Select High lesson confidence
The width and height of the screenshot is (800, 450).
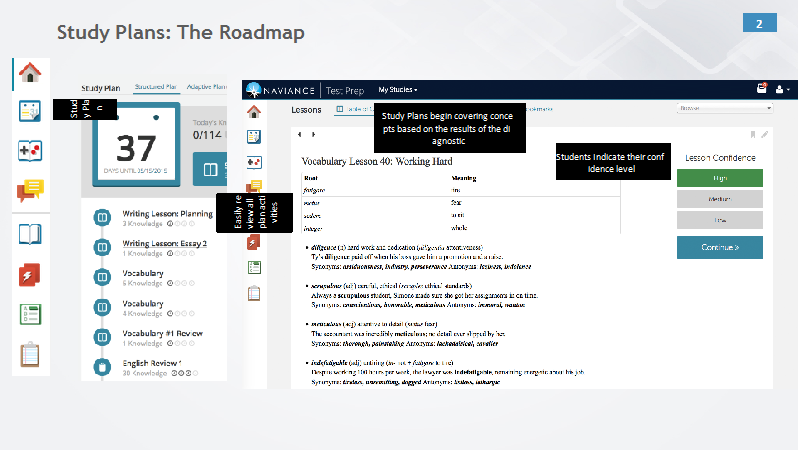[719, 178]
